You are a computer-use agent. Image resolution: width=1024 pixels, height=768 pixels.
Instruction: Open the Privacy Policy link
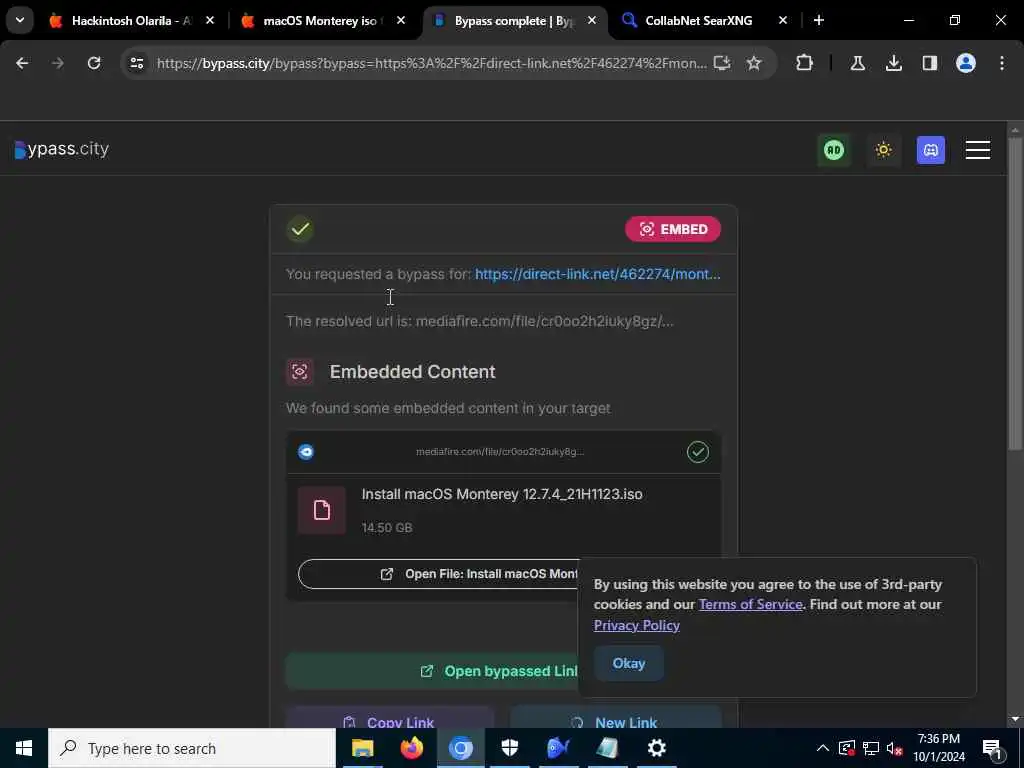(x=637, y=626)
